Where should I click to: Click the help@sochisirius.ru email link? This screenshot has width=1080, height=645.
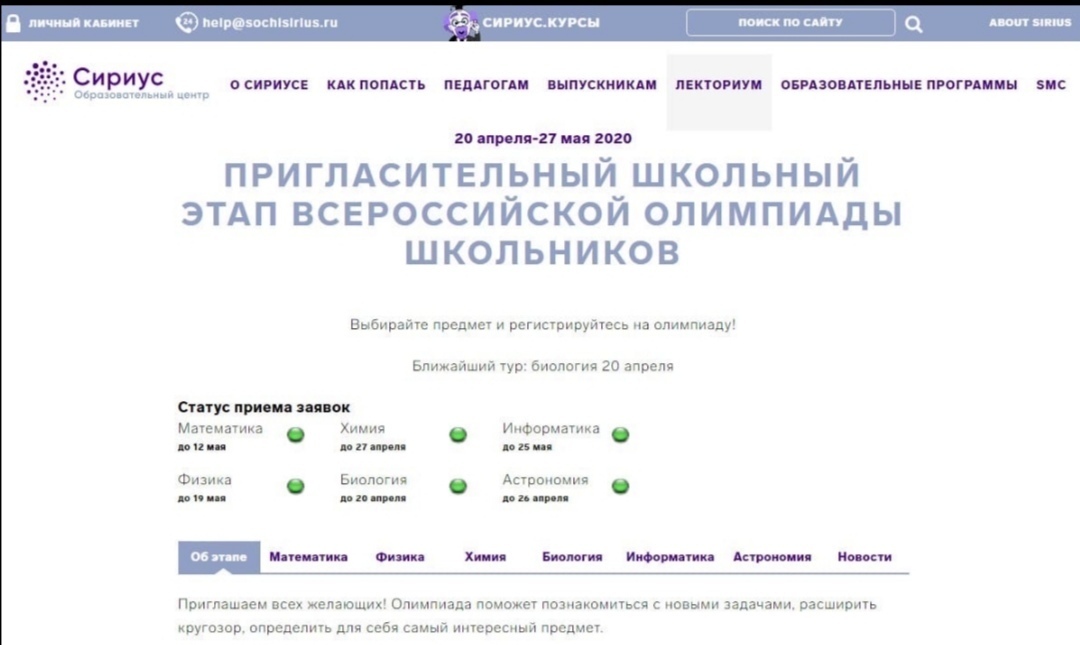pyautogui.click(x=270, y=23)
